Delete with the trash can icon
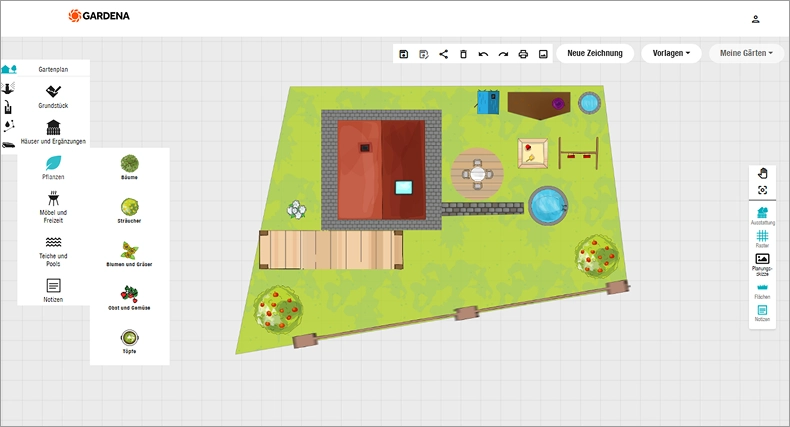 click(x=464, y=54)
